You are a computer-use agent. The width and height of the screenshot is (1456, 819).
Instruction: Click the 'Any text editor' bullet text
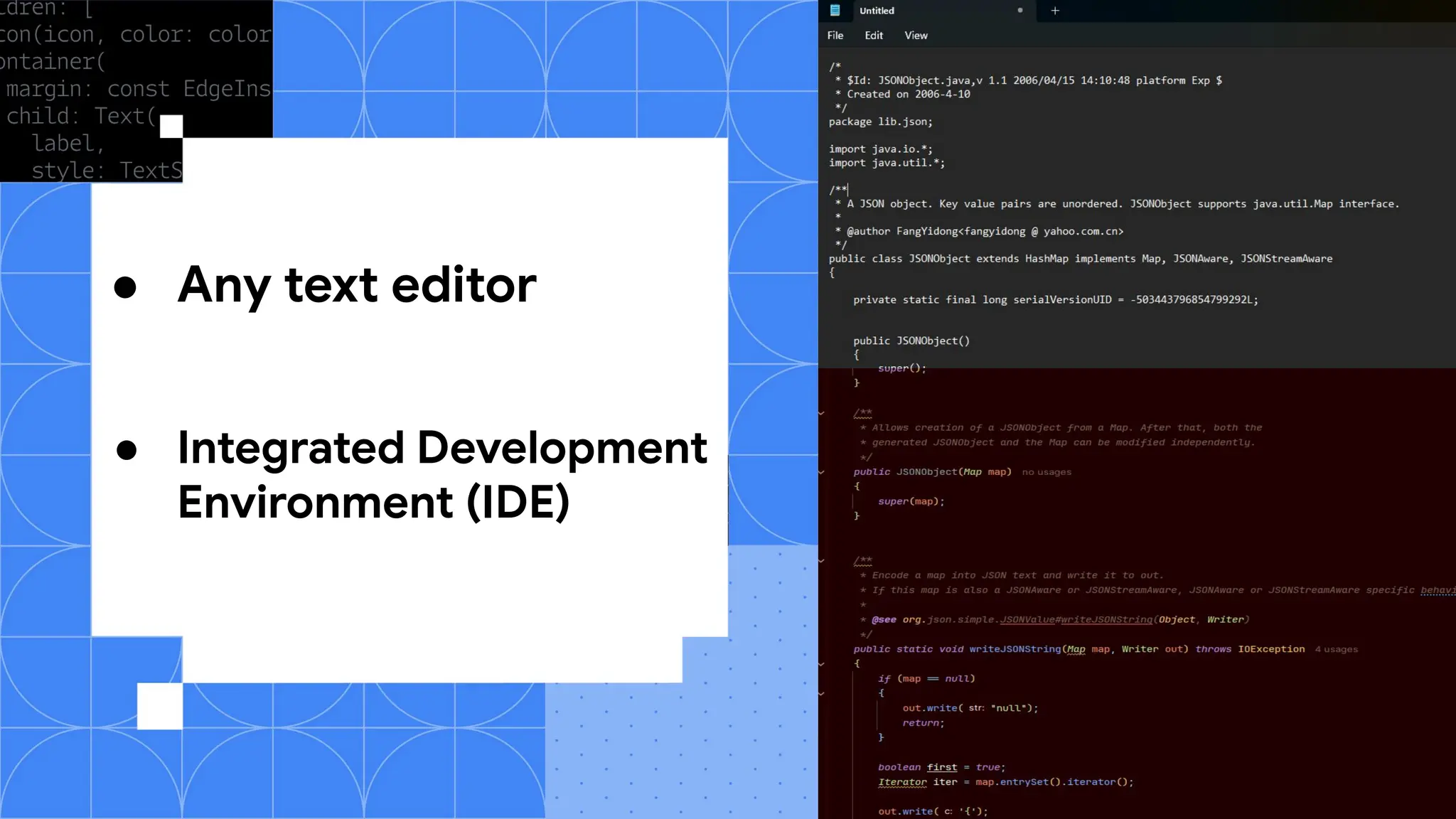pyautogui.click(x=357, y=285)
